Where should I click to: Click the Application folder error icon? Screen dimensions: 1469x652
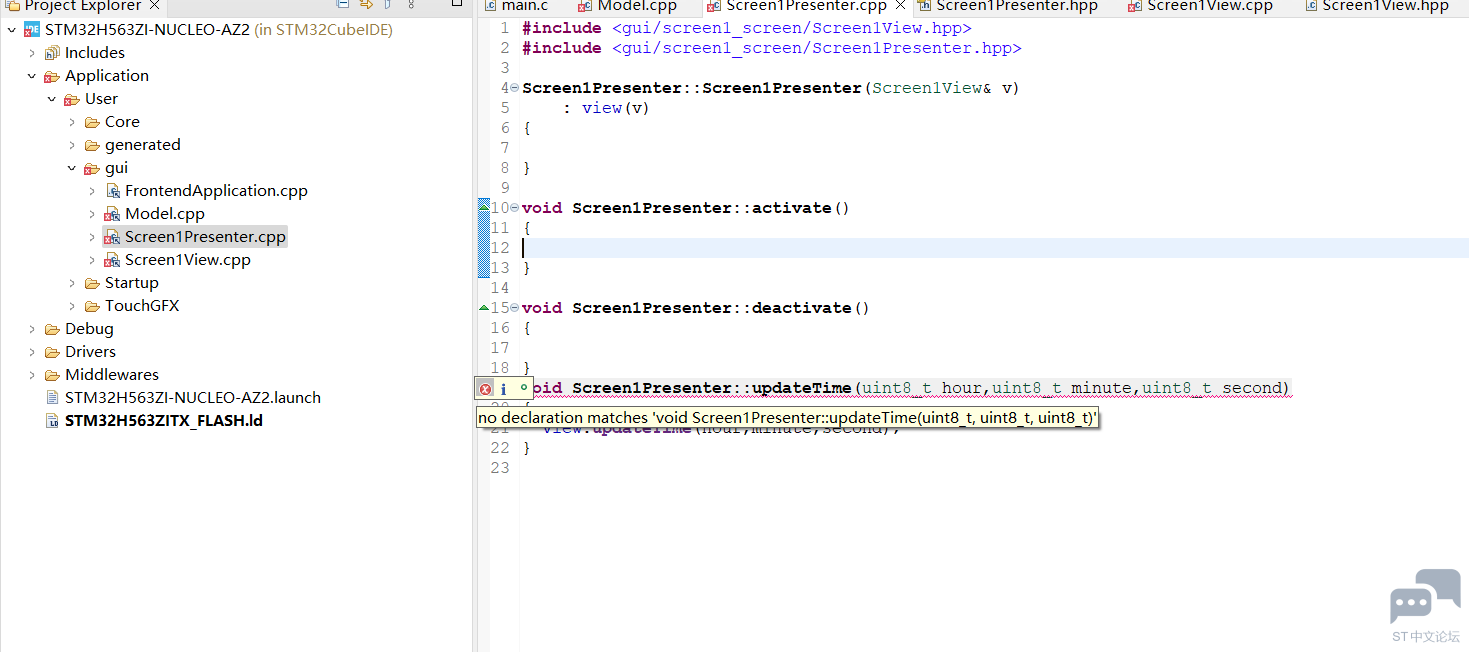point(52,76)
